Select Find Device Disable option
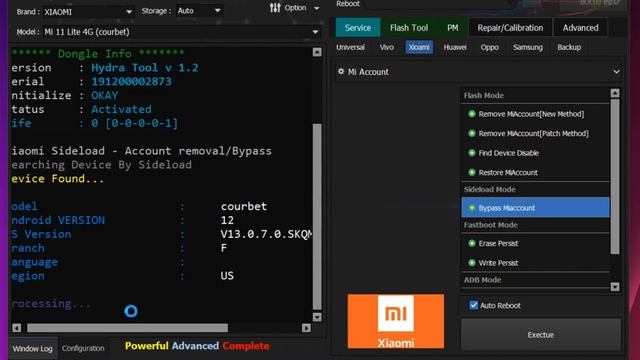Image resolution: width=640 pixels, height=360 pixels. click(x=508, y=153)
